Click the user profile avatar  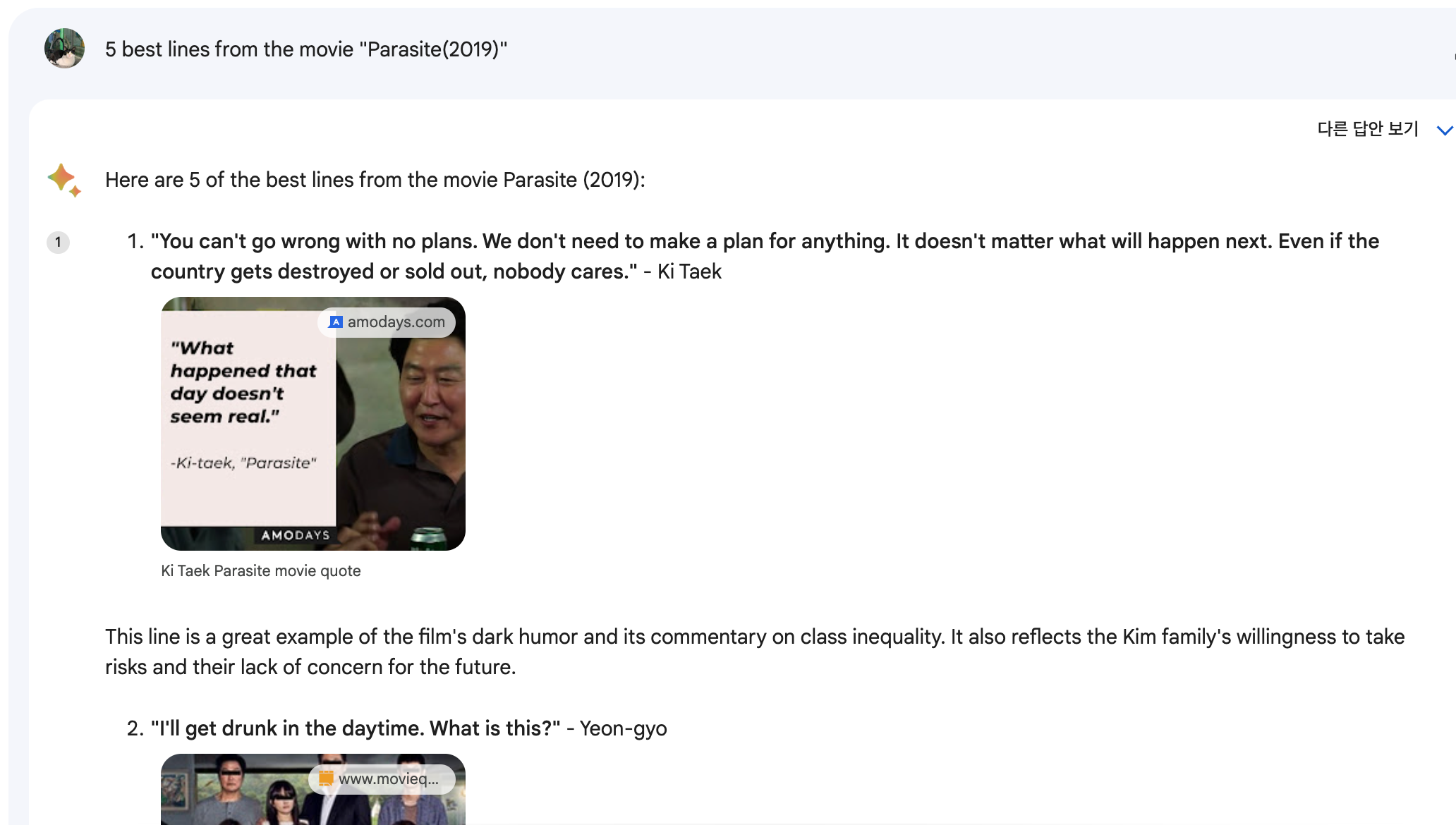coord(64,49)
